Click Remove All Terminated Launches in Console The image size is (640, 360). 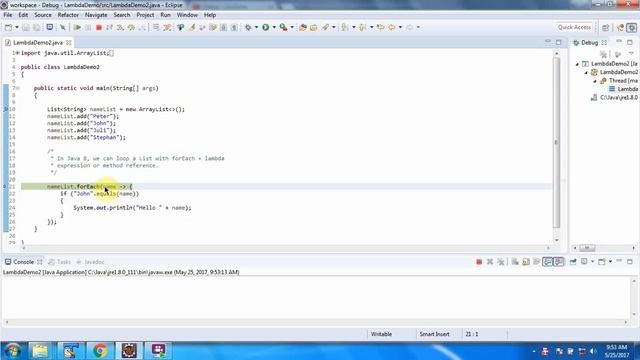(x=501, y=262)
